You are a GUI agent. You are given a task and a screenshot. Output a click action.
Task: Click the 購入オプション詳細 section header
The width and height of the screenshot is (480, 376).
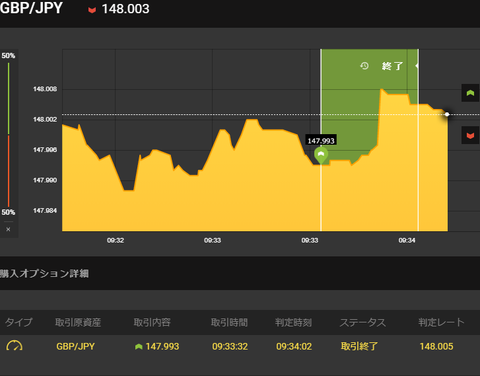(x=44, y=274)
